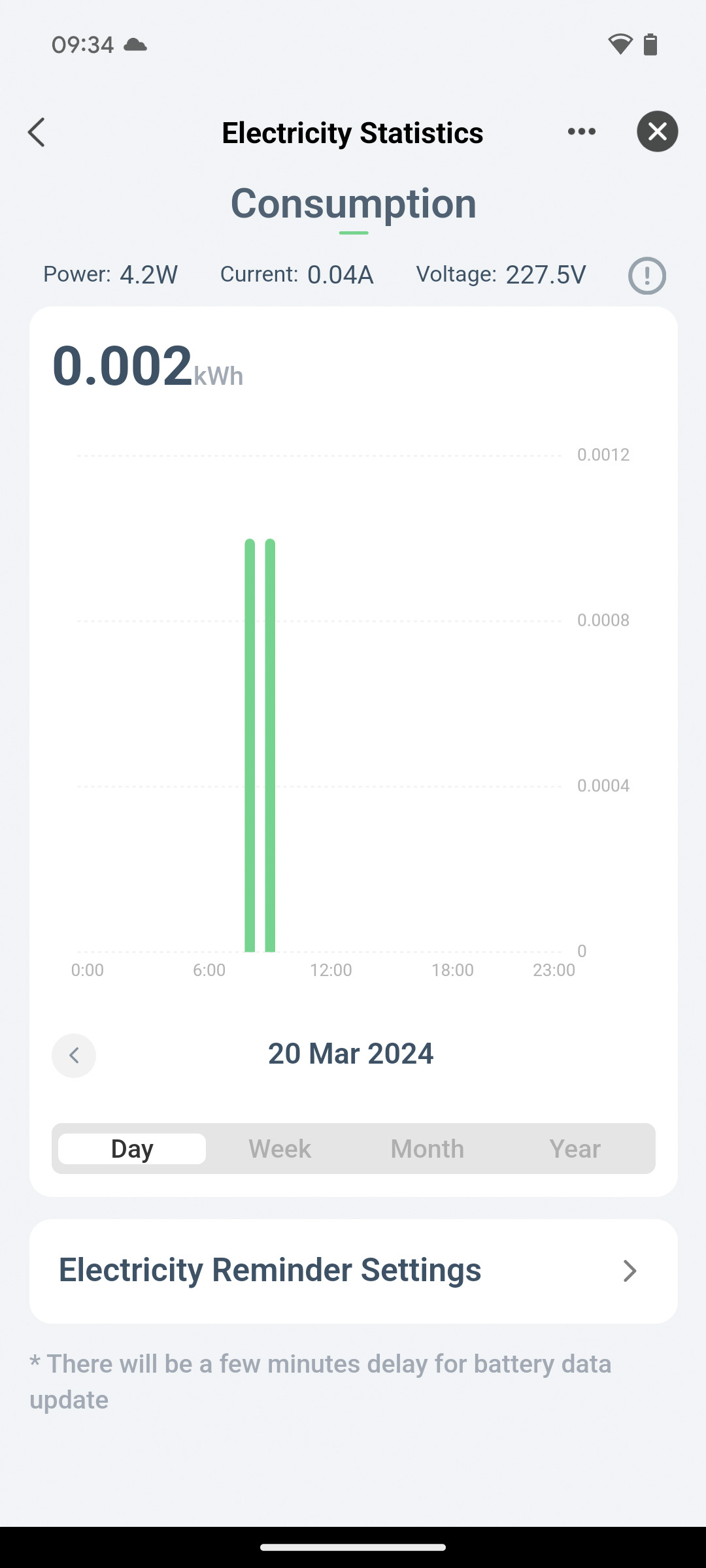Tap the cloud icon in the status bar
Image resolution: width=706 pixels, height=1568 pixels.
pyautogui.click(x=135, y=44)
